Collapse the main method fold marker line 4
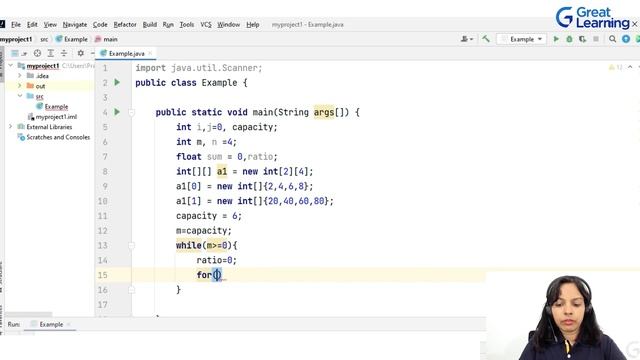The height and width of the screenshot is (360, 640). pyautogui.click(x=131, y=112)
